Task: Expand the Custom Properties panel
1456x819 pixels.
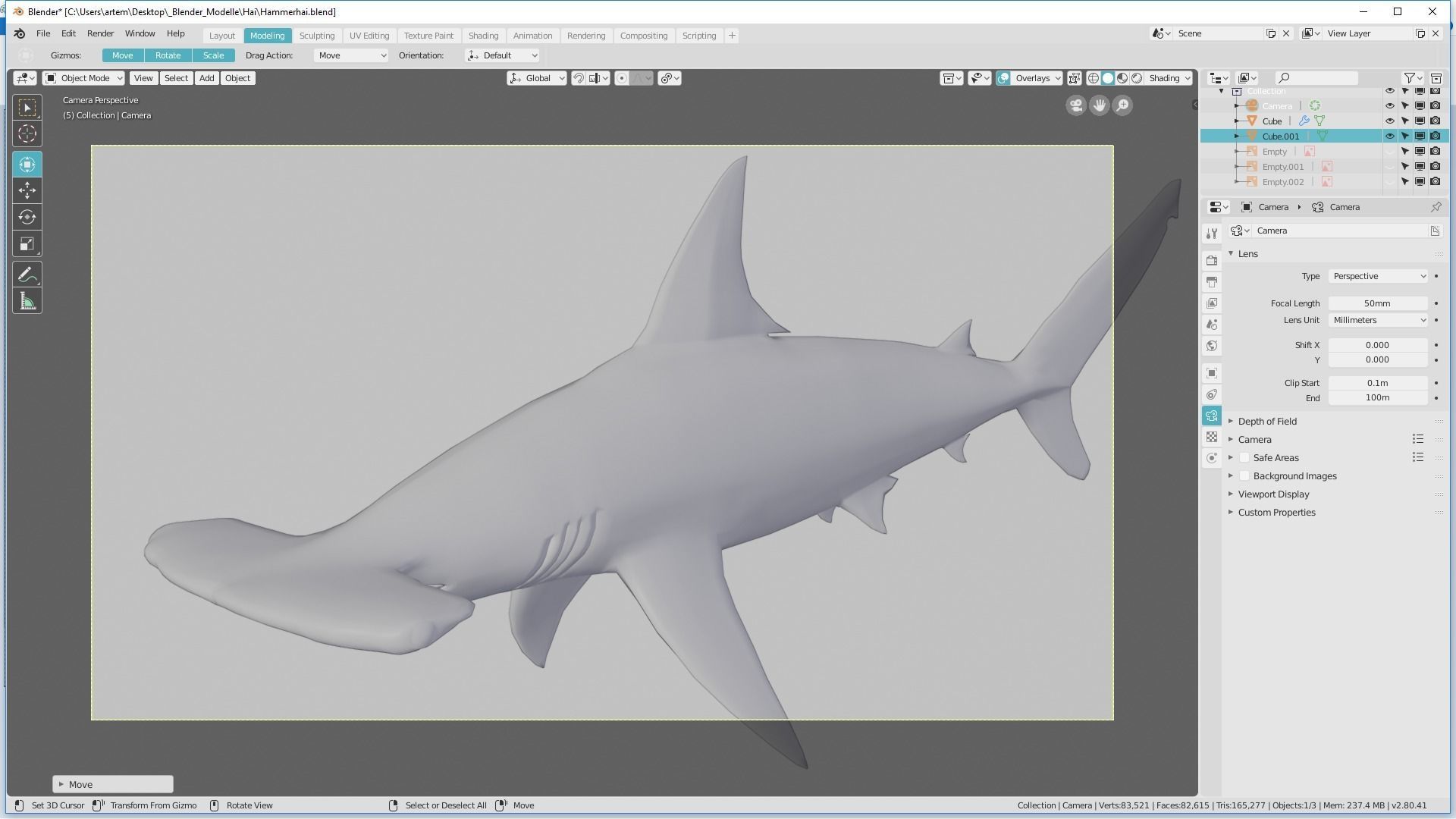Action: 1276,513
